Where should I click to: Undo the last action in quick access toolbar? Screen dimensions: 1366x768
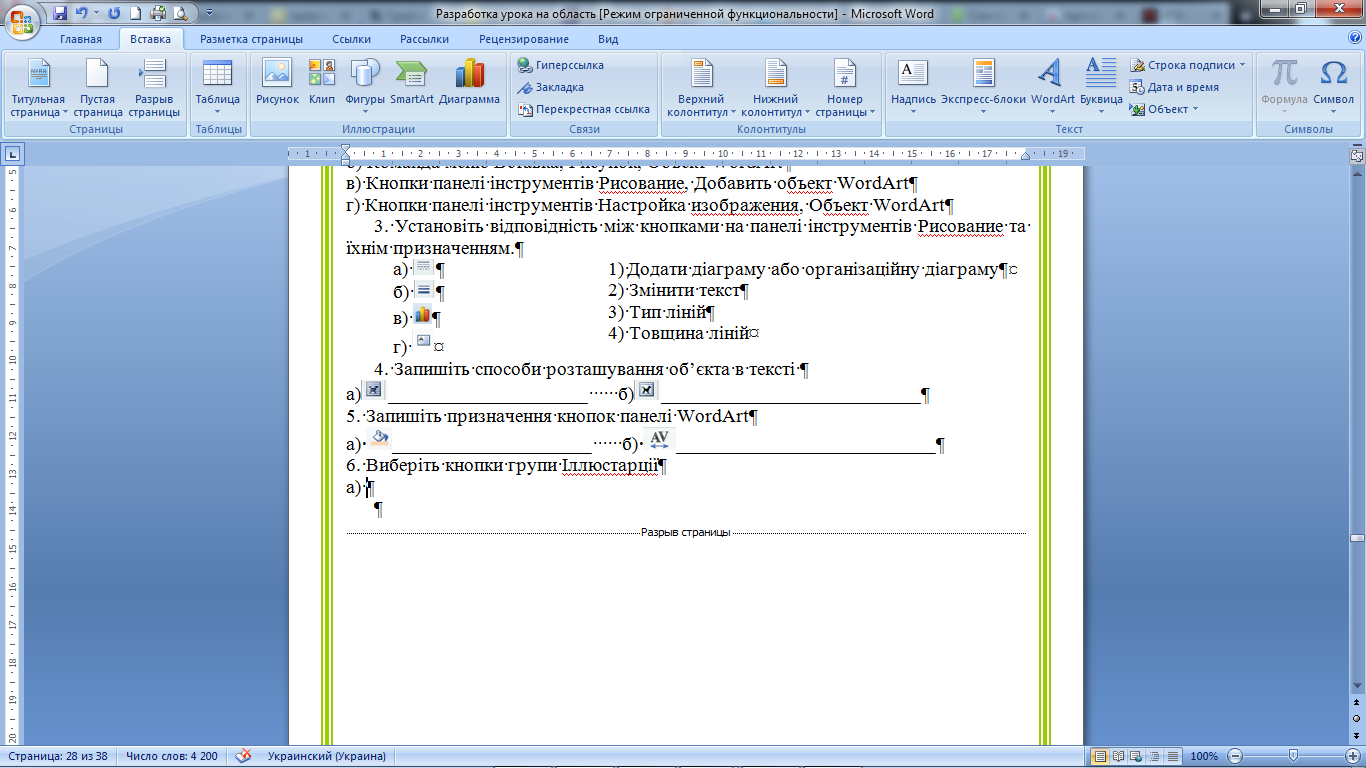tap(82, 14)
